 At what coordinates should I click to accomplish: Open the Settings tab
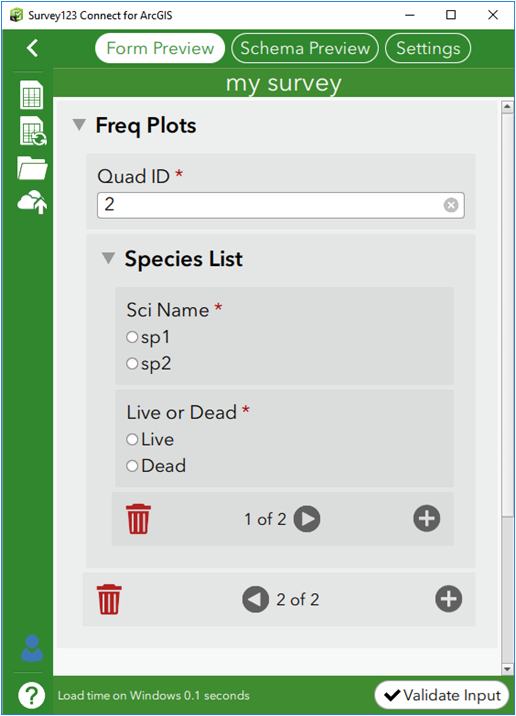click(x=428, y=48)
